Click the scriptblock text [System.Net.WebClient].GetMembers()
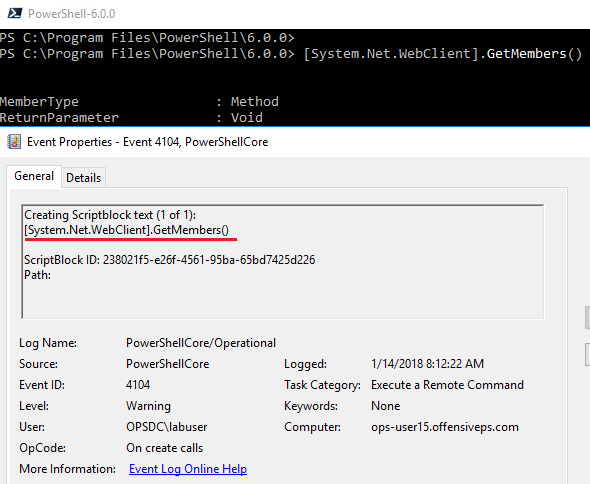590x484 pixels. 126,230
